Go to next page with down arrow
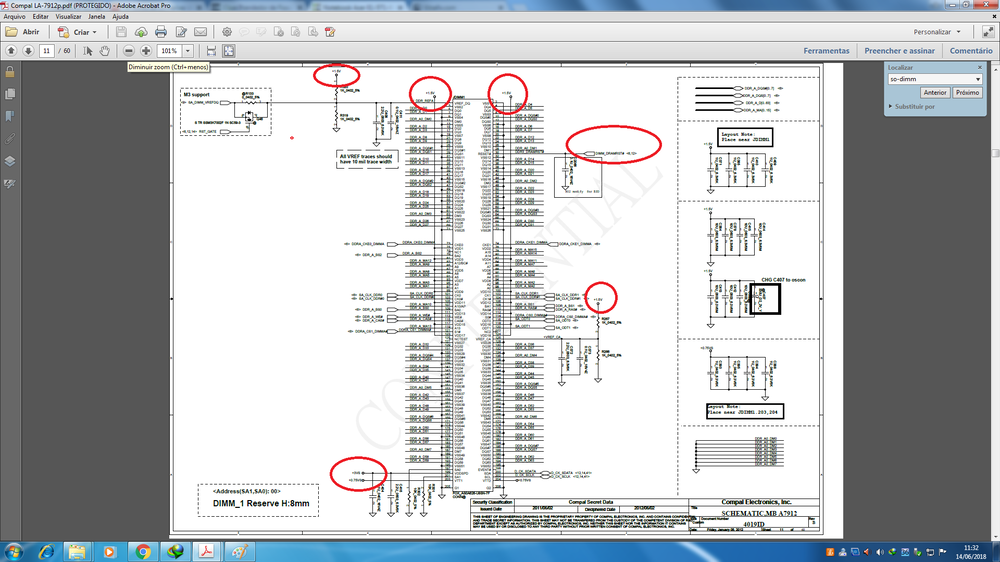Screen dimensions: 1000x562 (x=28, y=50)
